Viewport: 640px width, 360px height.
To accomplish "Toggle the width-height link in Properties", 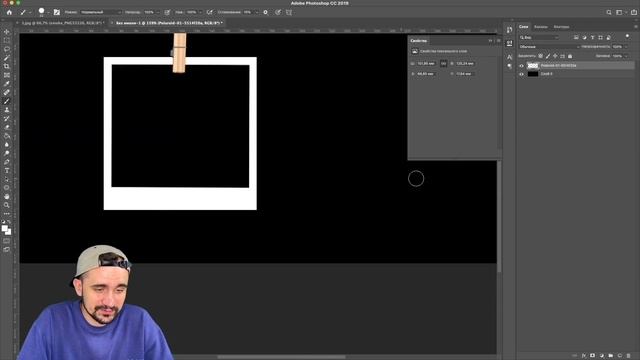I will [443, 64].
